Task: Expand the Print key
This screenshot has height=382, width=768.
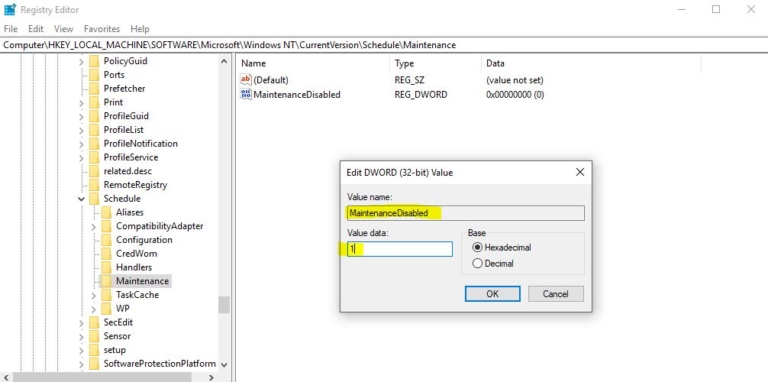Action: pos(81,103)
